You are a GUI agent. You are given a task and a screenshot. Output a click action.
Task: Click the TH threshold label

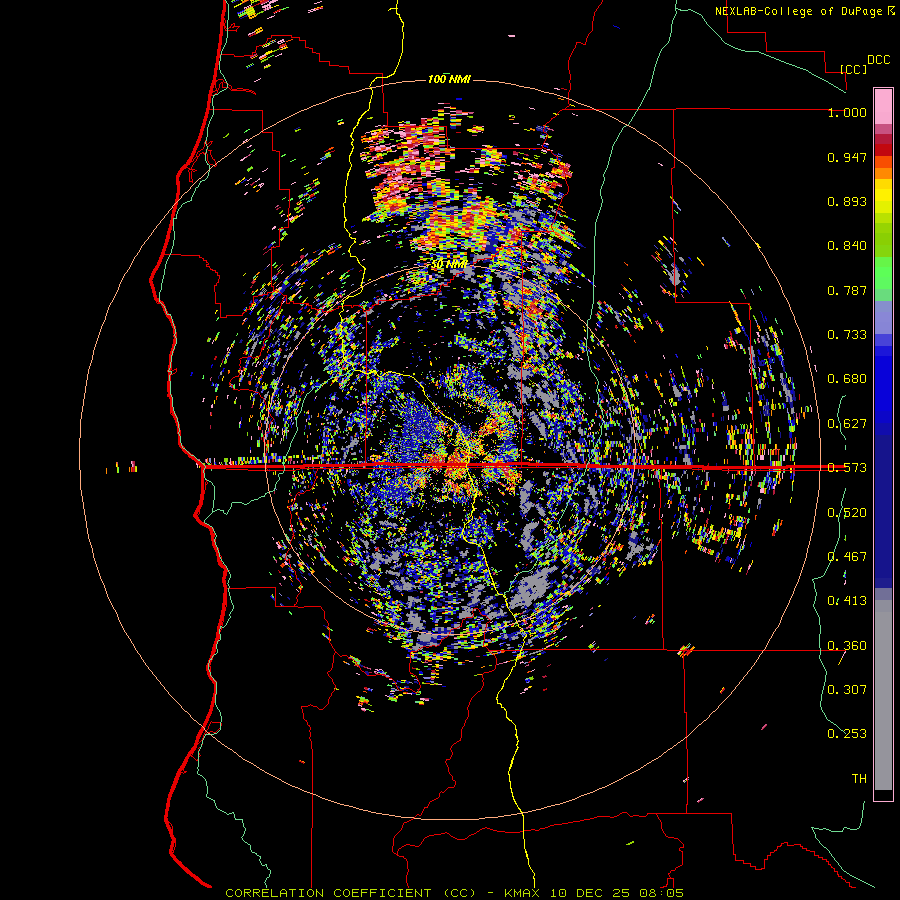[x=859, y=779]
